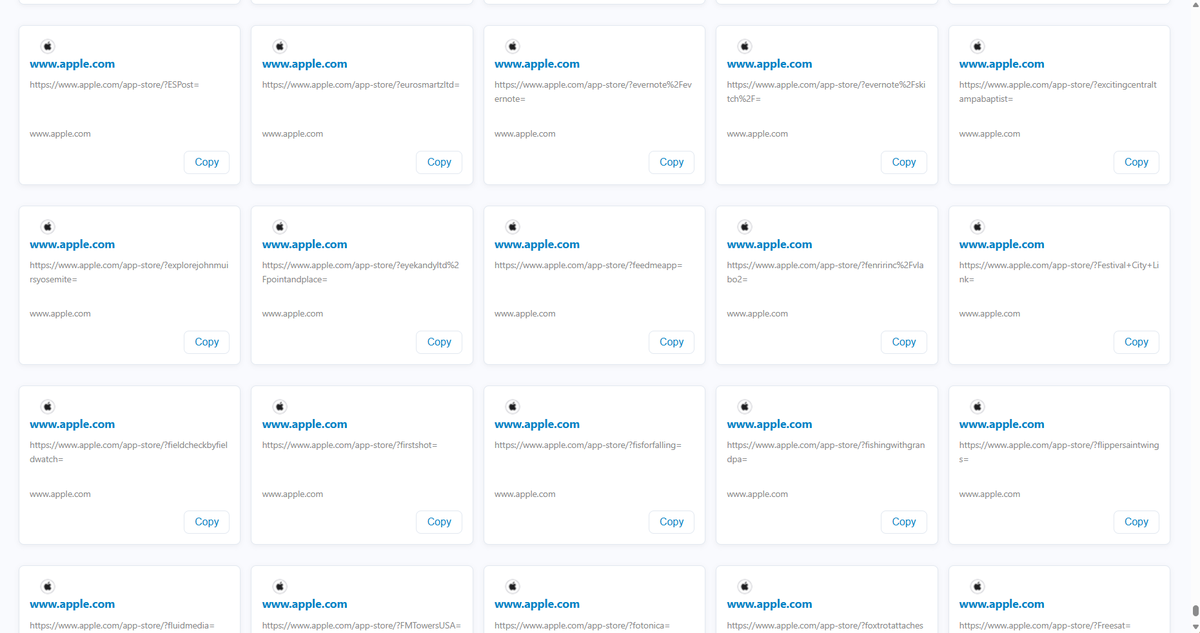This screenshot has height=633, width=1200.
Task: Click the Apple logo on the flippersaintwings card
Action: (x=977, y=406)
